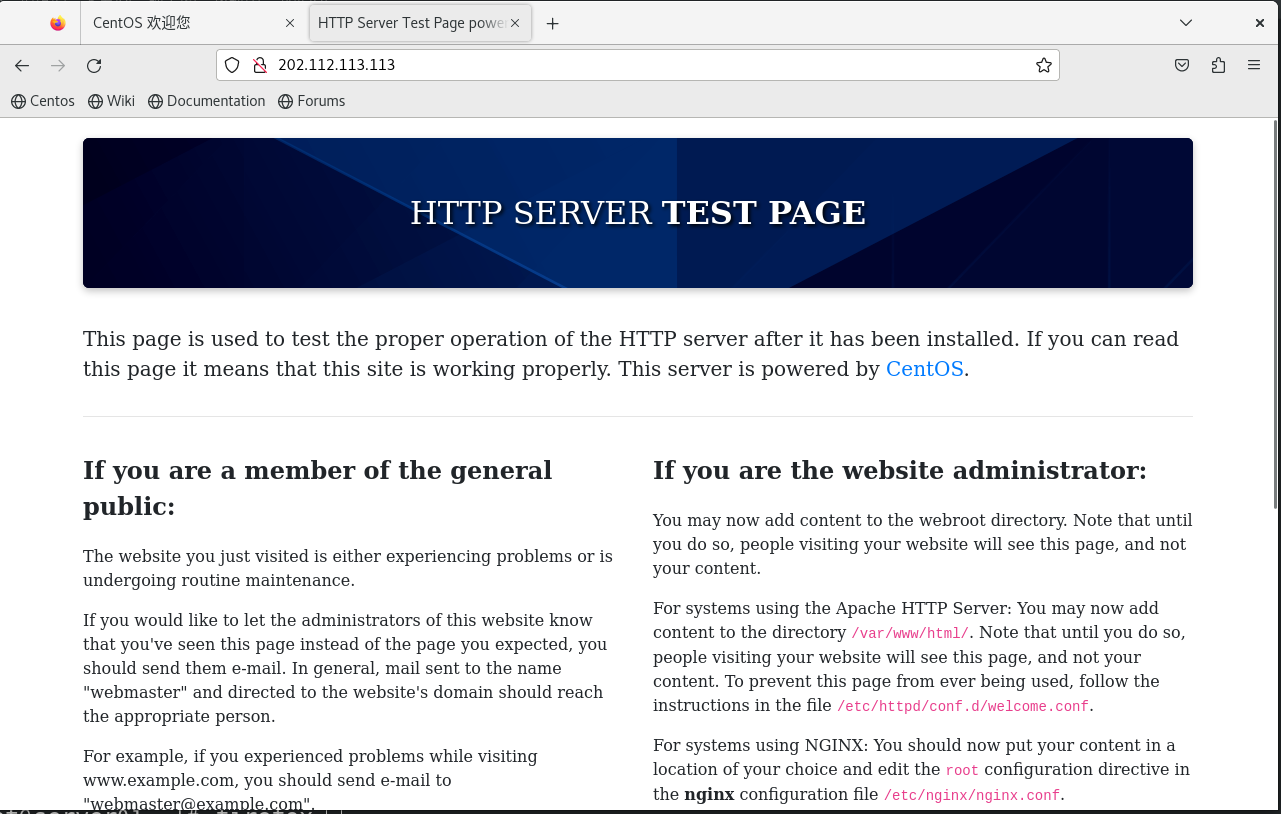
Task: Click the website administrator heading
Action: pos(900,470)
